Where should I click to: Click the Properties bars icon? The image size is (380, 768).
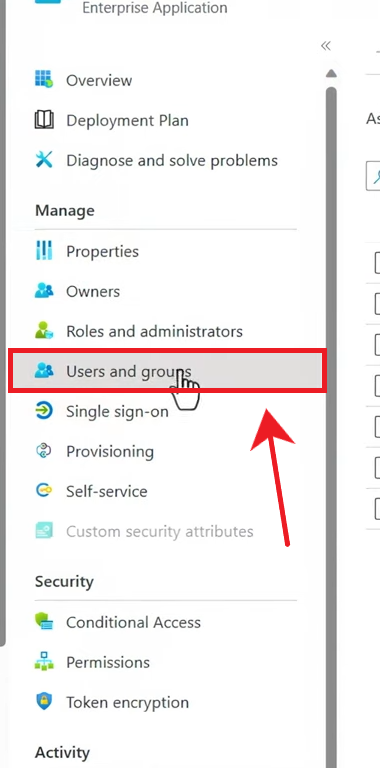tap(44, 251)
